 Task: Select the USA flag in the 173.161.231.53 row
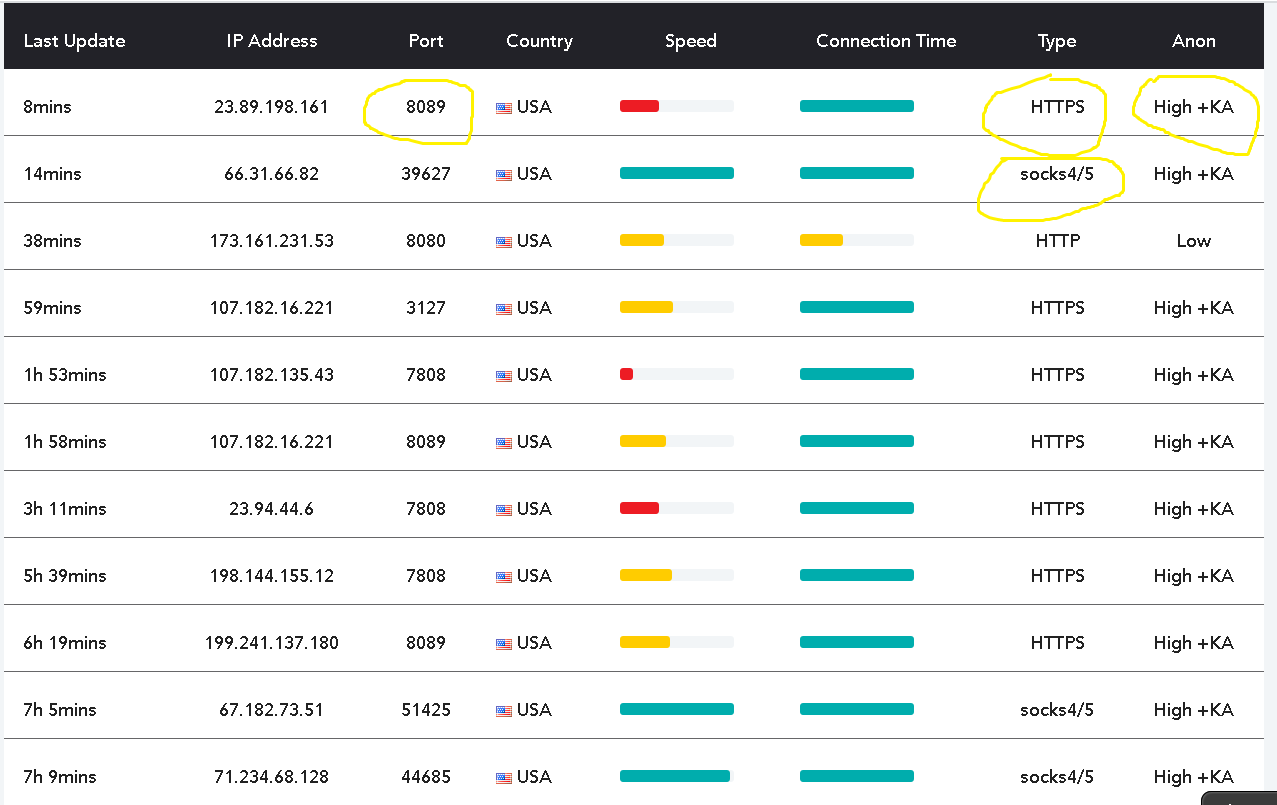click(x=504, y=242)
